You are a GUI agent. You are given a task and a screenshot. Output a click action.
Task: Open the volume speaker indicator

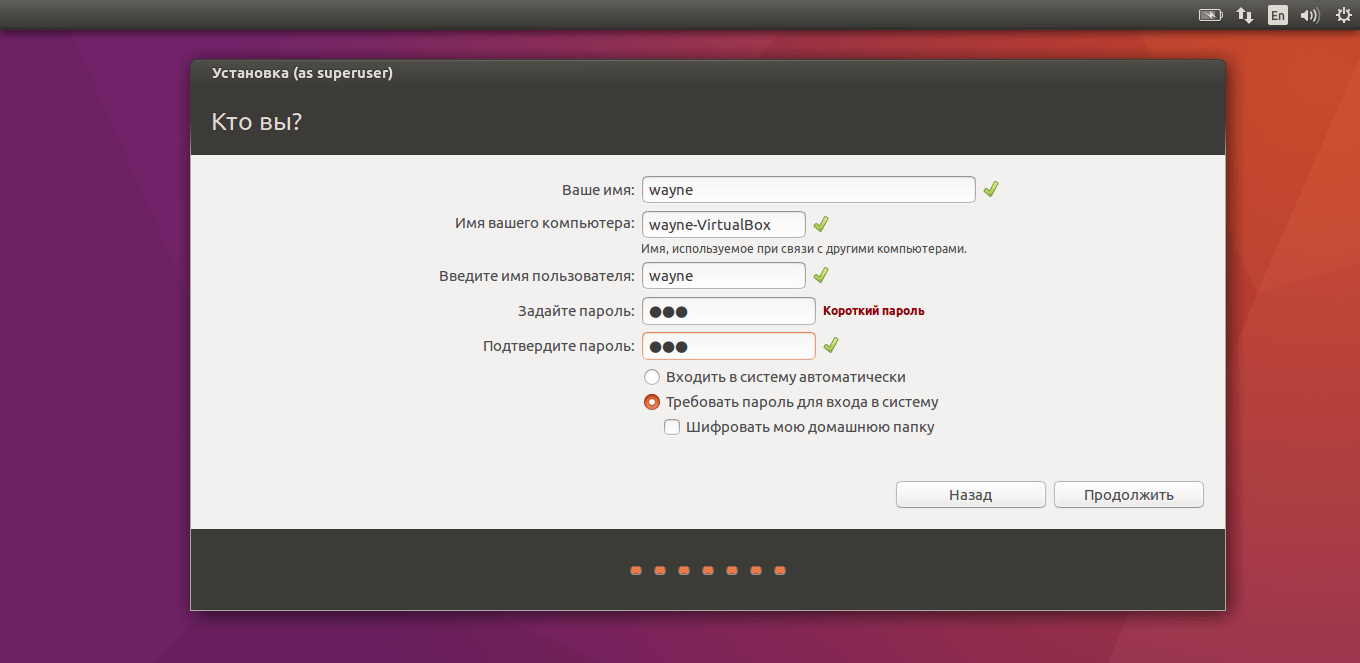(1309, 15)
